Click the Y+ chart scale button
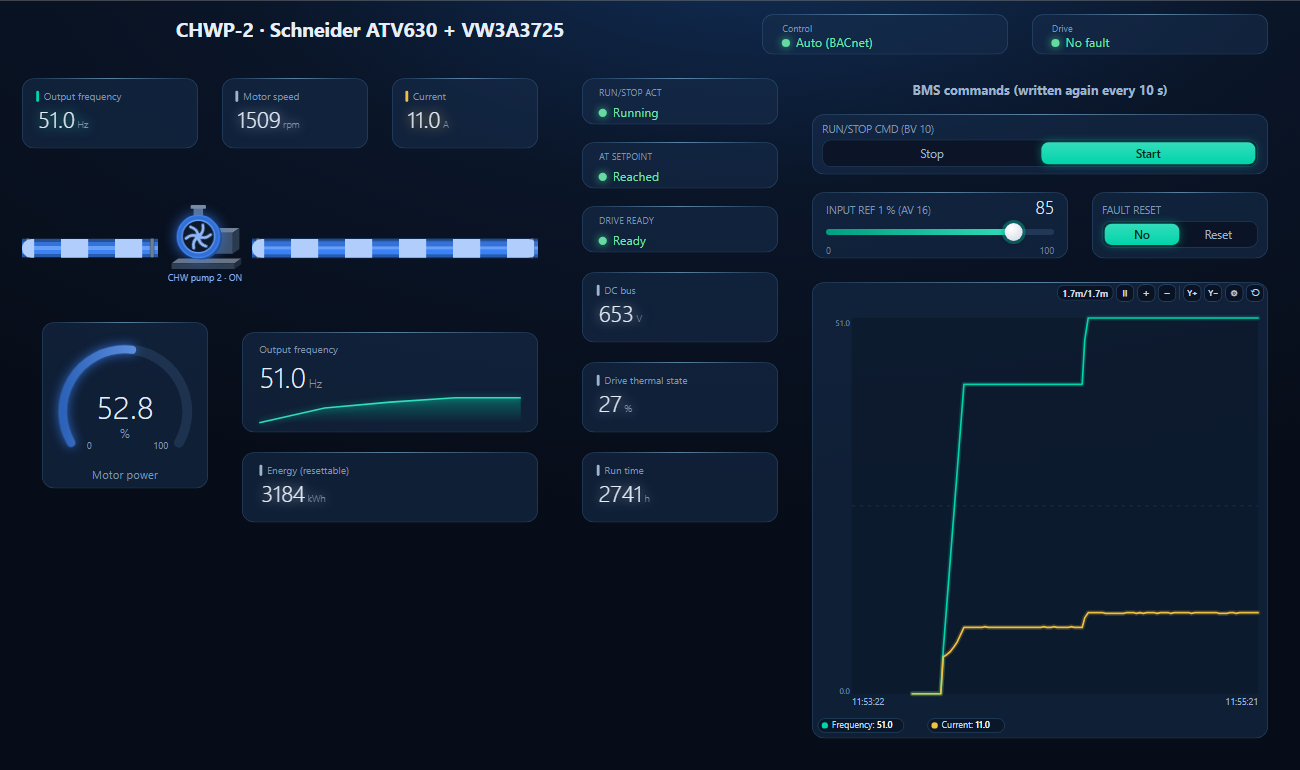The width and height of the screenshot is (1300, 770). pyautogui.click(x=1192, y=293)
